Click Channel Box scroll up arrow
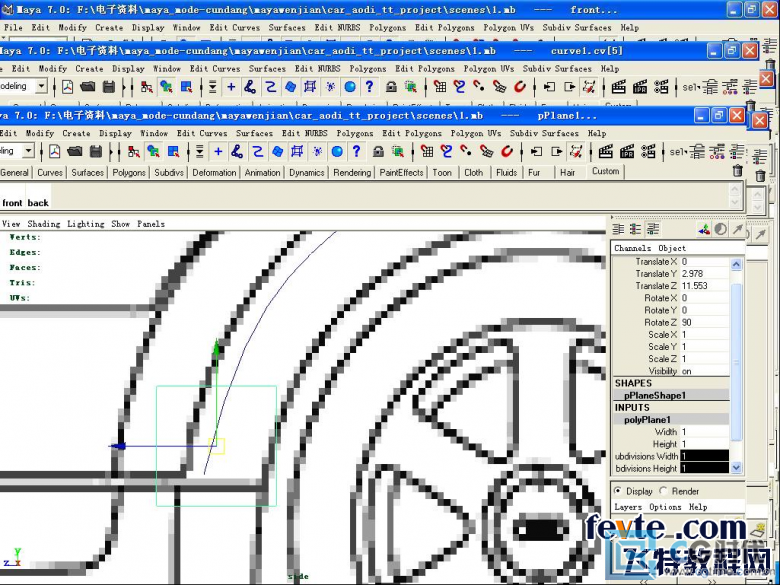The height and width of the screenshot is (585, 780). (736, 264)
